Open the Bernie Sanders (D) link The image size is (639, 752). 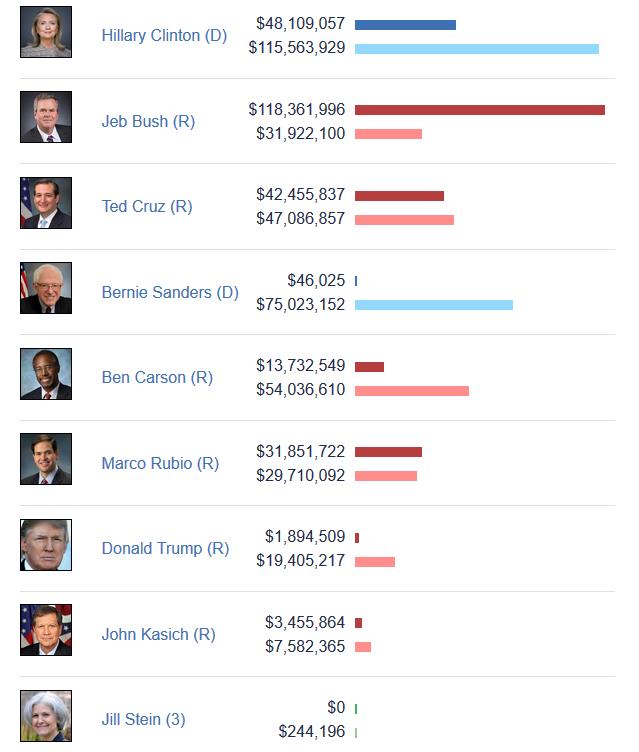pos(170,293)
